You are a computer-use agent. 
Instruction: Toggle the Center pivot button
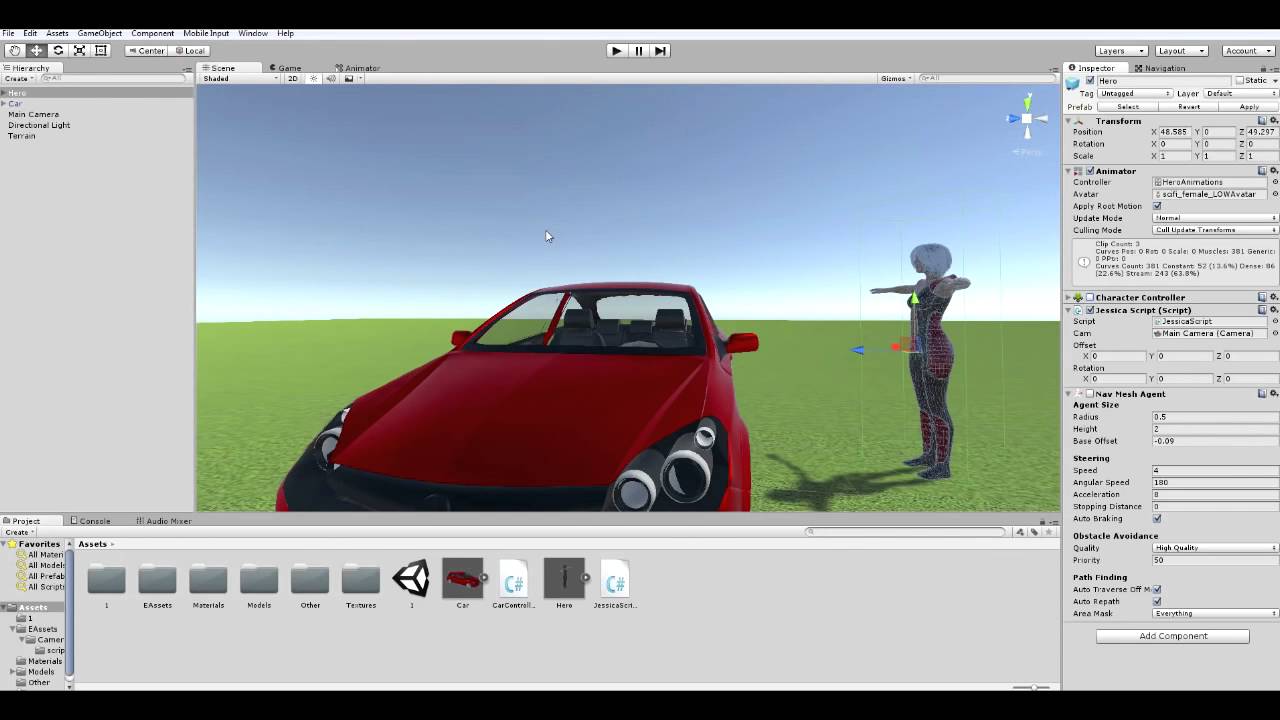click(x=147, y=51)
